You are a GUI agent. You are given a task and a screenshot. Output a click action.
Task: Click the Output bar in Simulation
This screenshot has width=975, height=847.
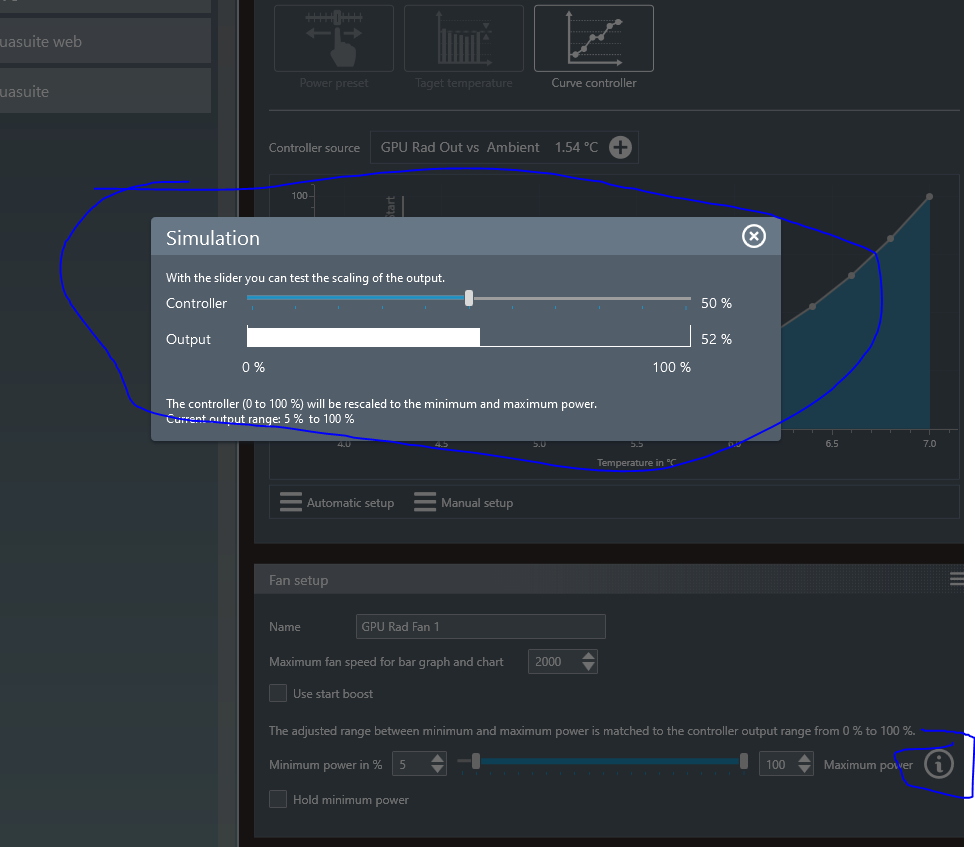coord(469,336)
